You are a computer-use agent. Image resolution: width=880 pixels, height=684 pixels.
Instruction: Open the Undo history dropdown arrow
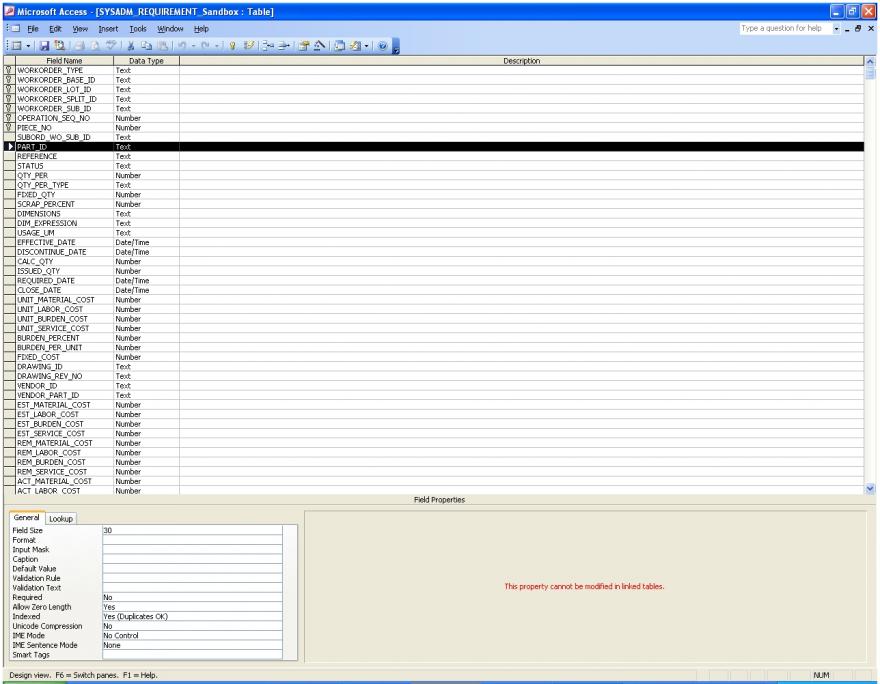pyautogui.click(x=192, y=46)
